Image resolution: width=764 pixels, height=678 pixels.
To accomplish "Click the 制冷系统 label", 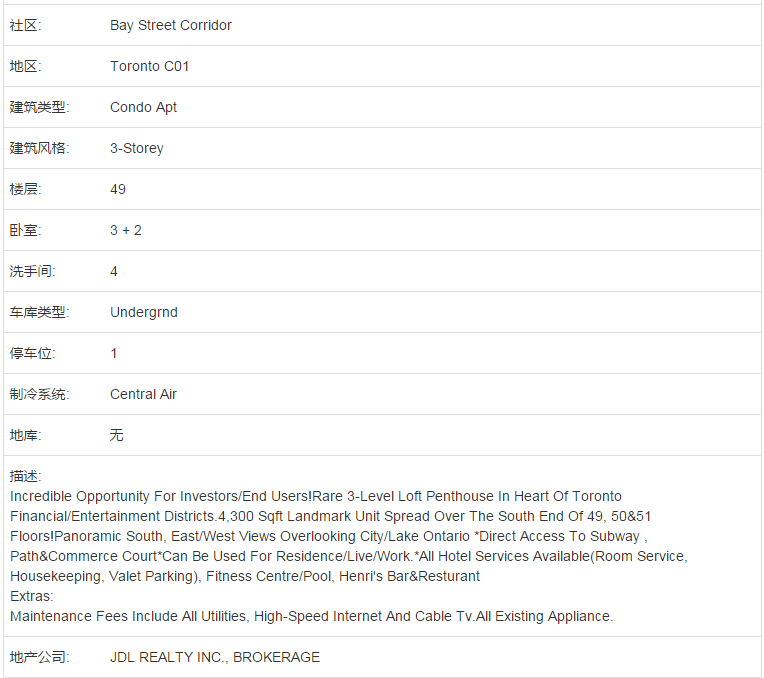I will pyautogui.click(x=39, y=394).
